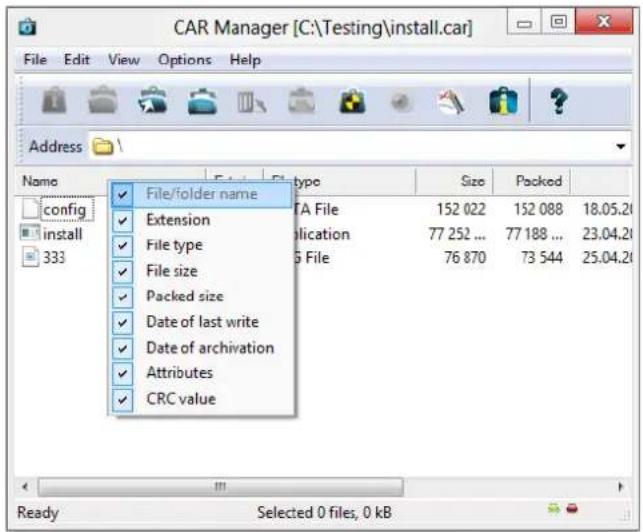Click the bag icon with white arrow
This screenshot has height=532, width=643.
pyautogui.click(x=153, y=100)
